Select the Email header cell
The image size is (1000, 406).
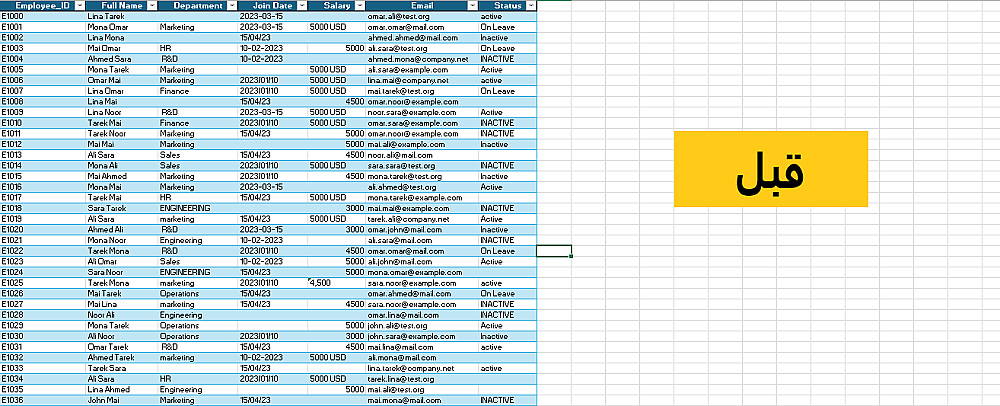click(x=422, y=5)
